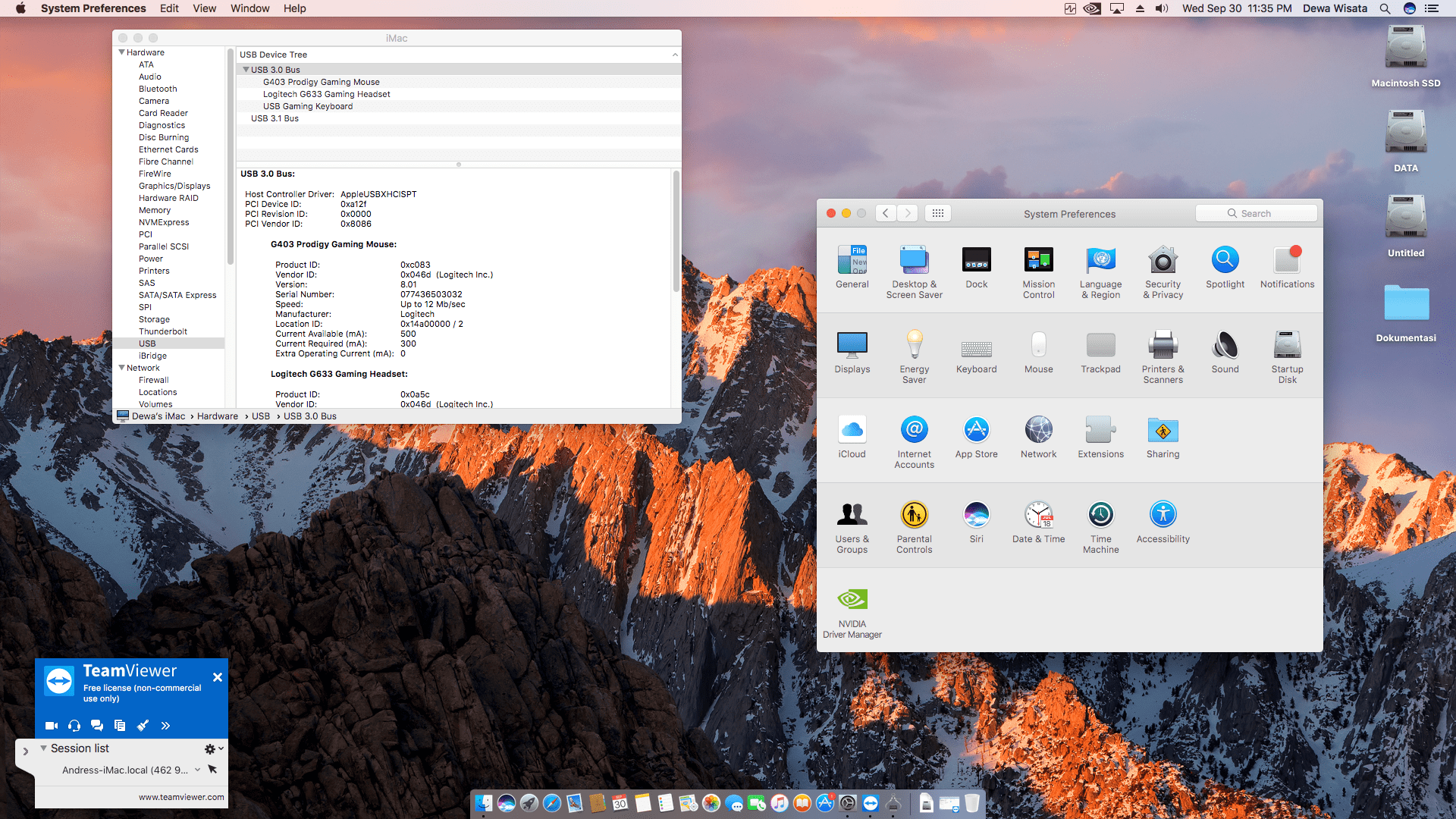The image size is (1456, 819).
Task: Collapse the Hardware tree section
Action: point(121,52)
